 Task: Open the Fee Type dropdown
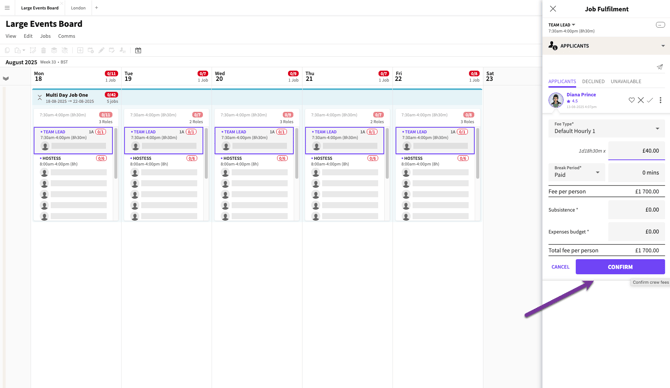coord(606,128)
